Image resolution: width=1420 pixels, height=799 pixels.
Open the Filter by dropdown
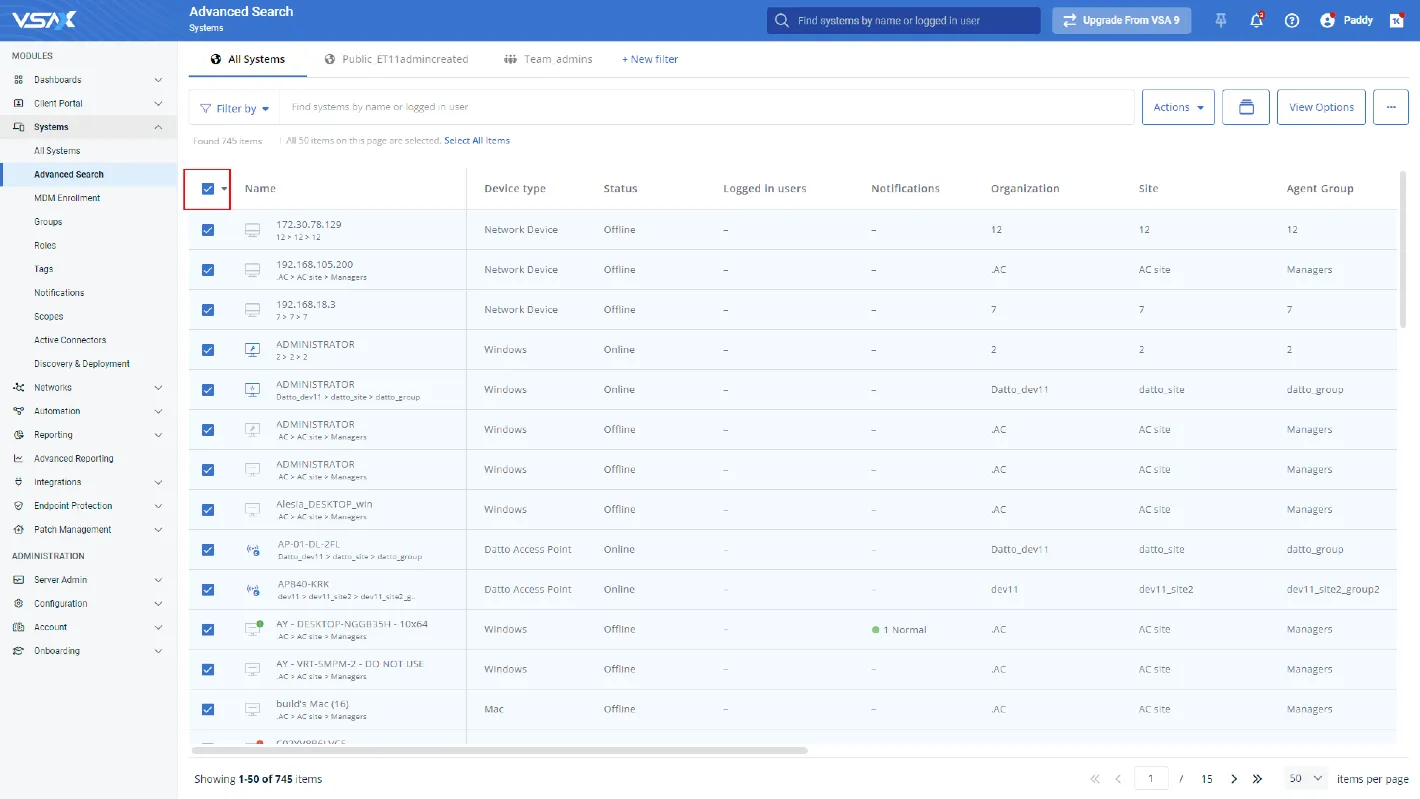[x=235, y=108]
